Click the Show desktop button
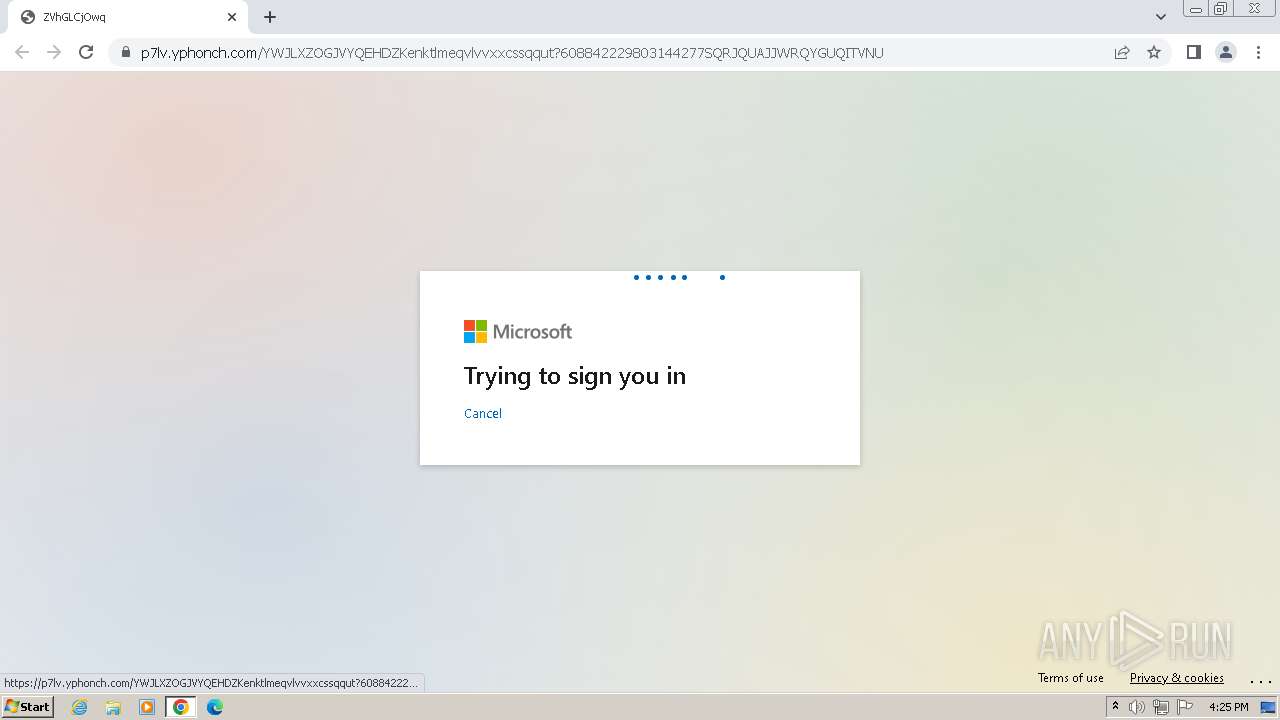 (x=1269, y=707)
